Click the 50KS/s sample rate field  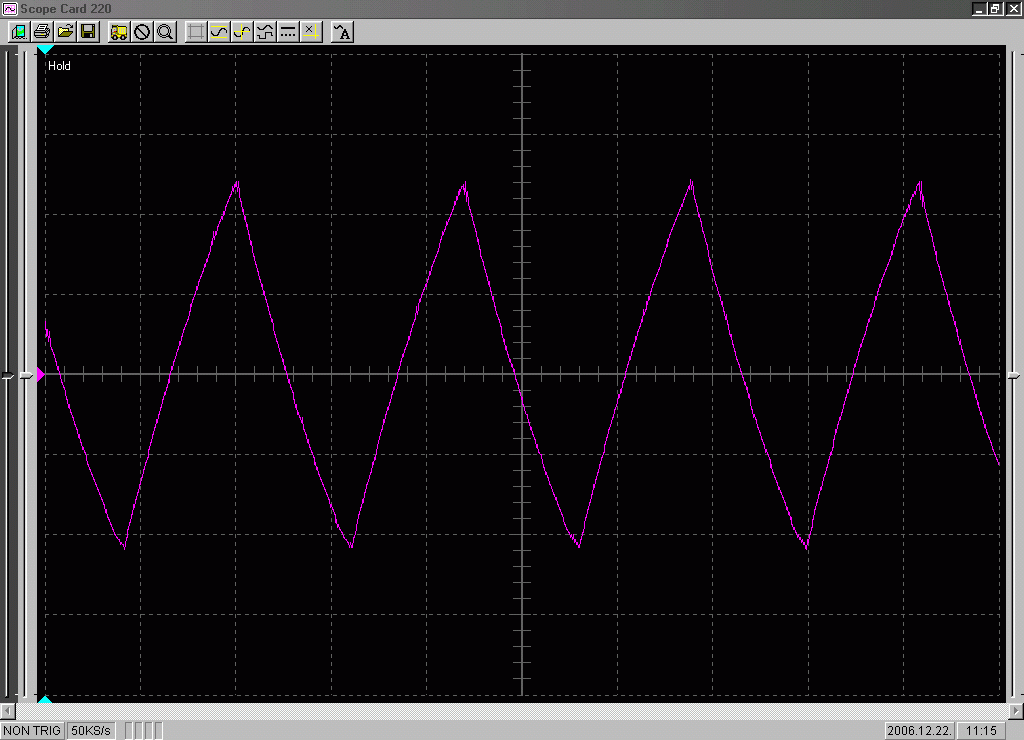coord(91,730)
